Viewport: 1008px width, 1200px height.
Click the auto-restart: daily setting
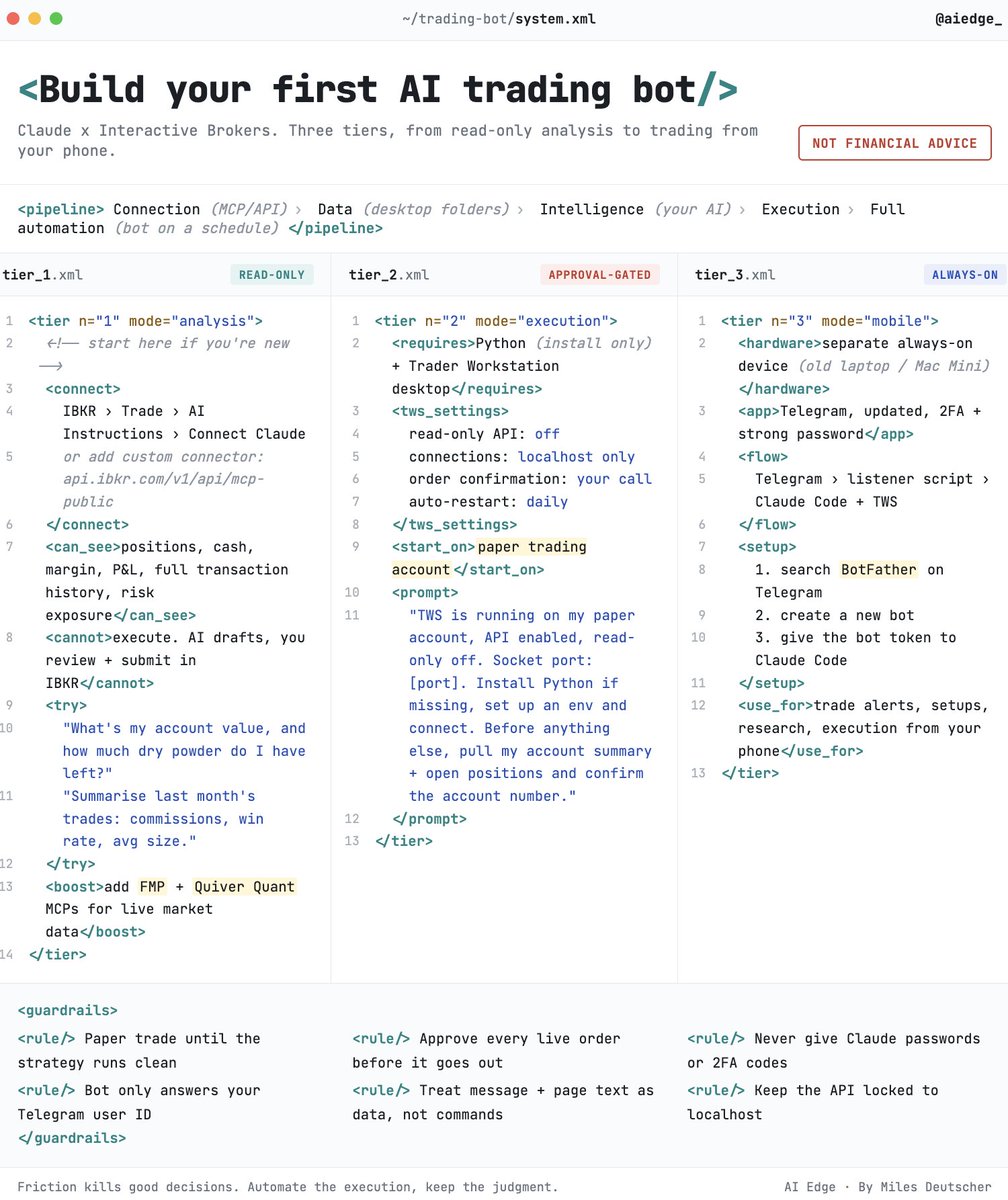[488, 502]
